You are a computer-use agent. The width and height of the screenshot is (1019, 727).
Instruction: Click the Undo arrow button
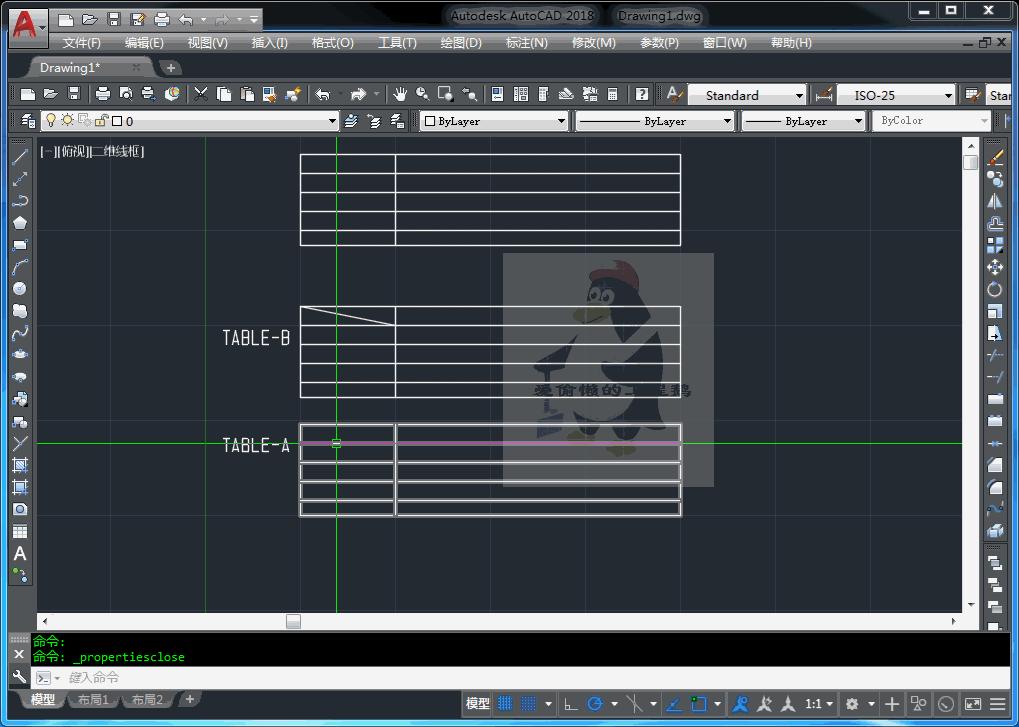pos(322,95)
